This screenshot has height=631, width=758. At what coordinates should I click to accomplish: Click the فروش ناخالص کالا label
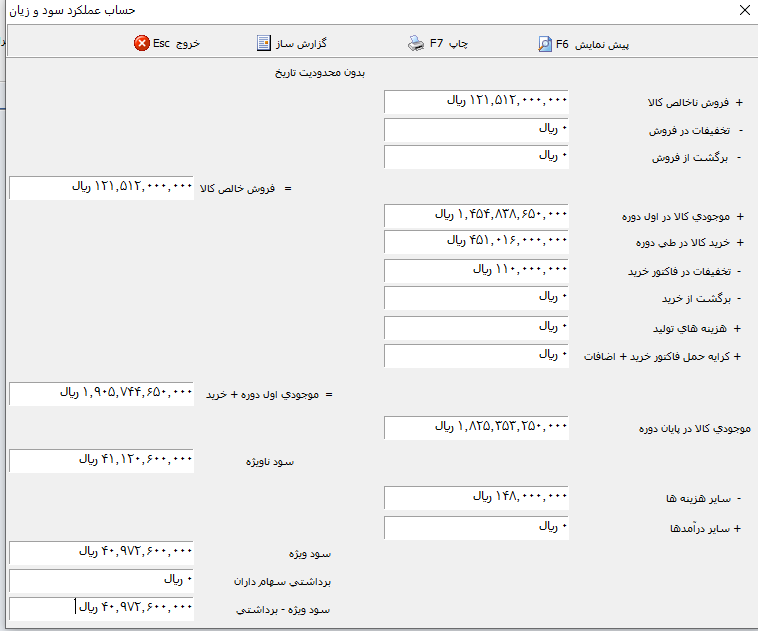click(688, 103)
